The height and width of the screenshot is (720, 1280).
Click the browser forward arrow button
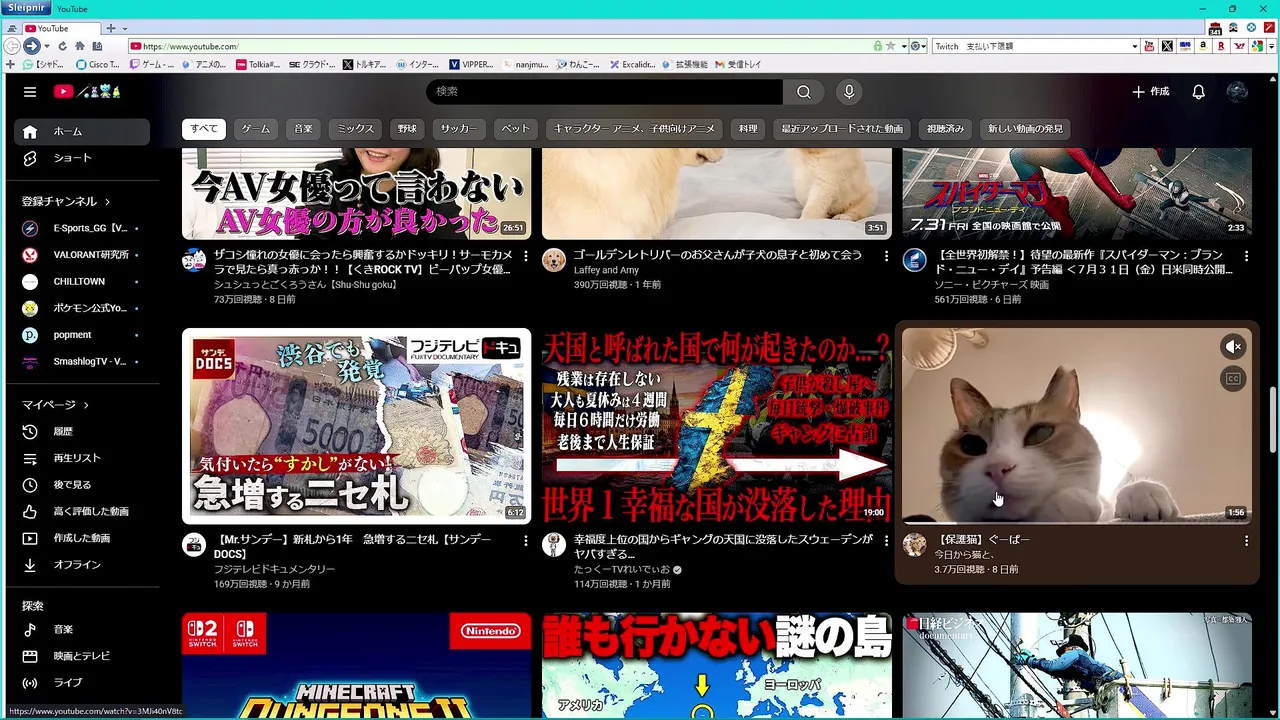pyautogui.click(x=32, y=46)
